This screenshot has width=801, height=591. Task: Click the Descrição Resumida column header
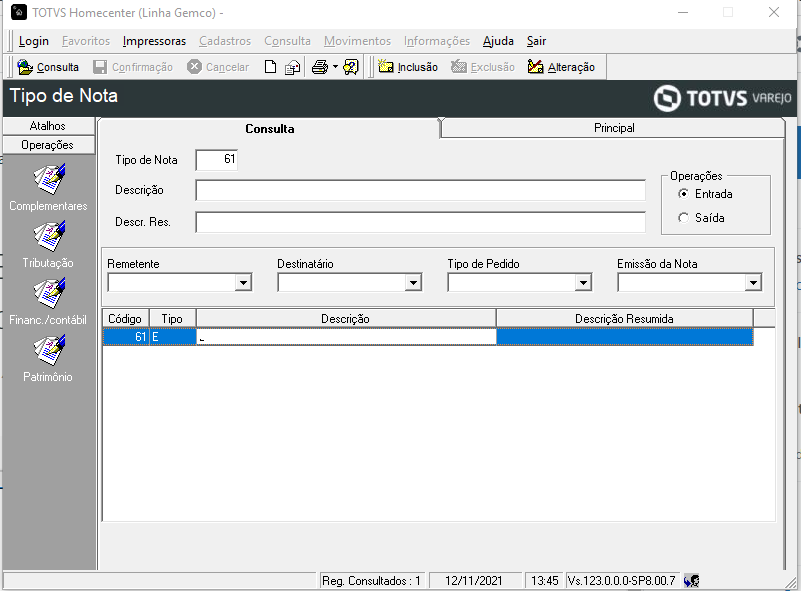pos(624,319)
